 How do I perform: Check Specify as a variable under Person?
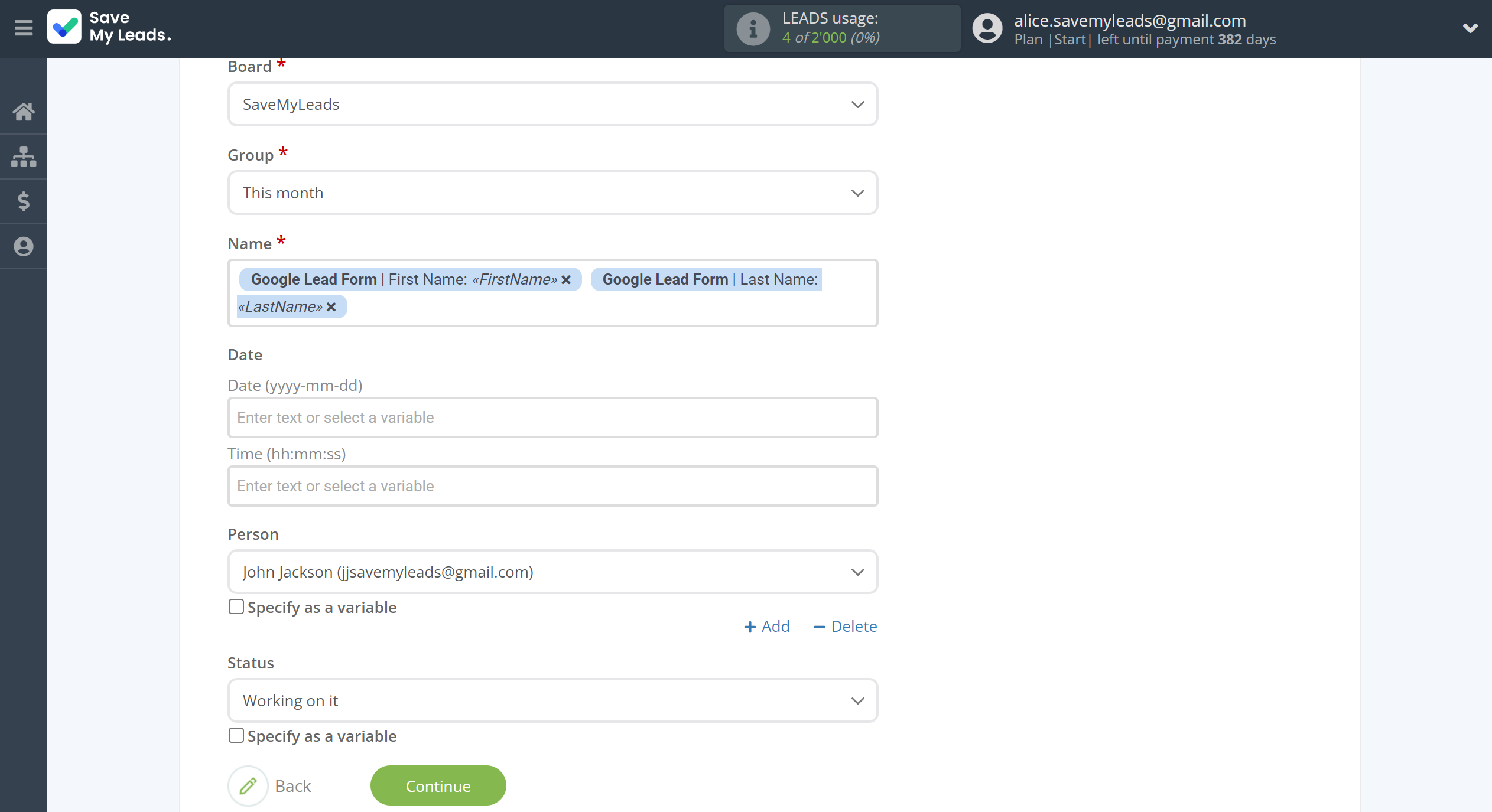(x=236, y=607)
